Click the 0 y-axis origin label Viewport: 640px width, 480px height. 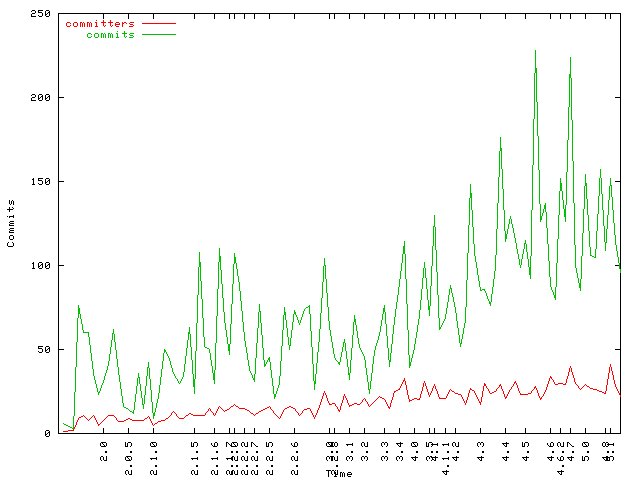[48, 434]
